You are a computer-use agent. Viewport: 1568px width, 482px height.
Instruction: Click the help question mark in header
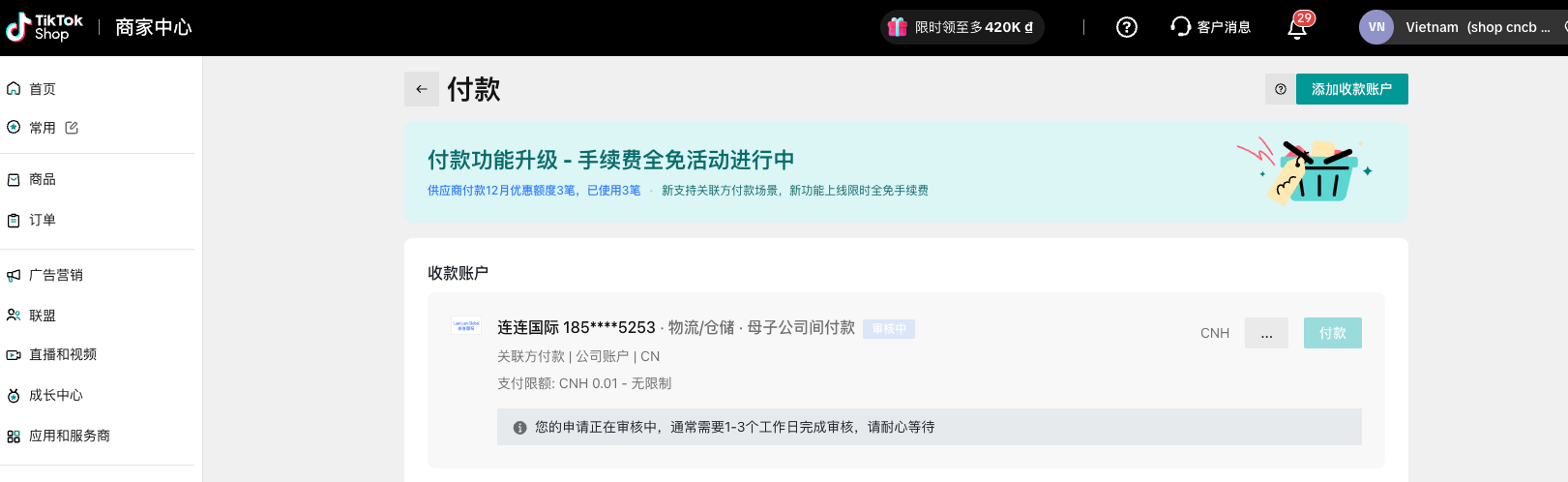pyautogui.click(x=1126, y=27)
